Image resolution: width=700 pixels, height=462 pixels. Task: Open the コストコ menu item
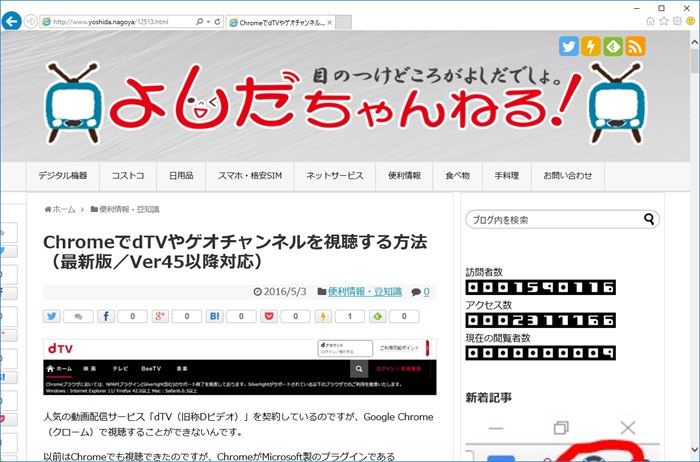point(128,176)
